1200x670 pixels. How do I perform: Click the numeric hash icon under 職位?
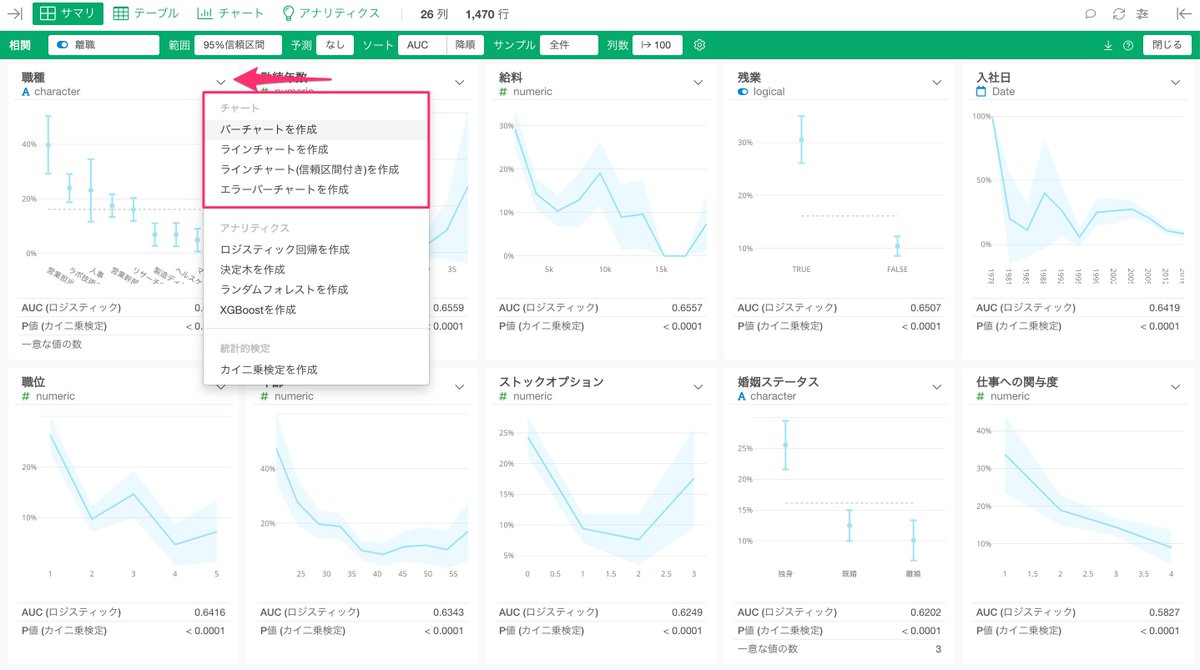[x=26, y=397]
